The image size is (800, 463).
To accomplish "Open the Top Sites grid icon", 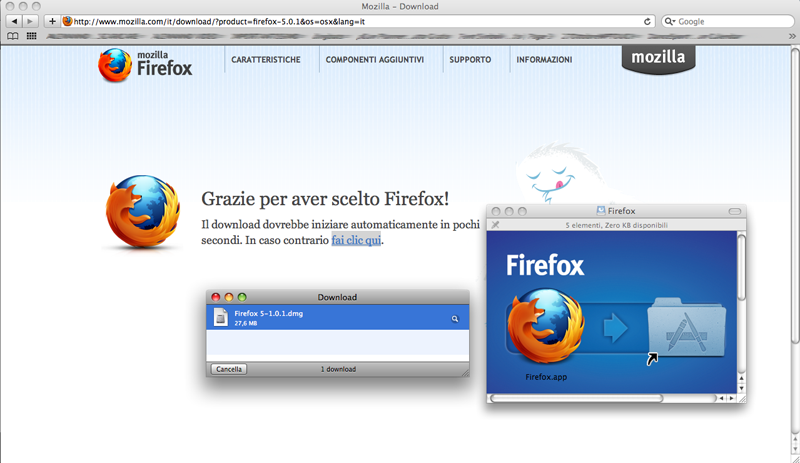I will (x=32, y=35).
